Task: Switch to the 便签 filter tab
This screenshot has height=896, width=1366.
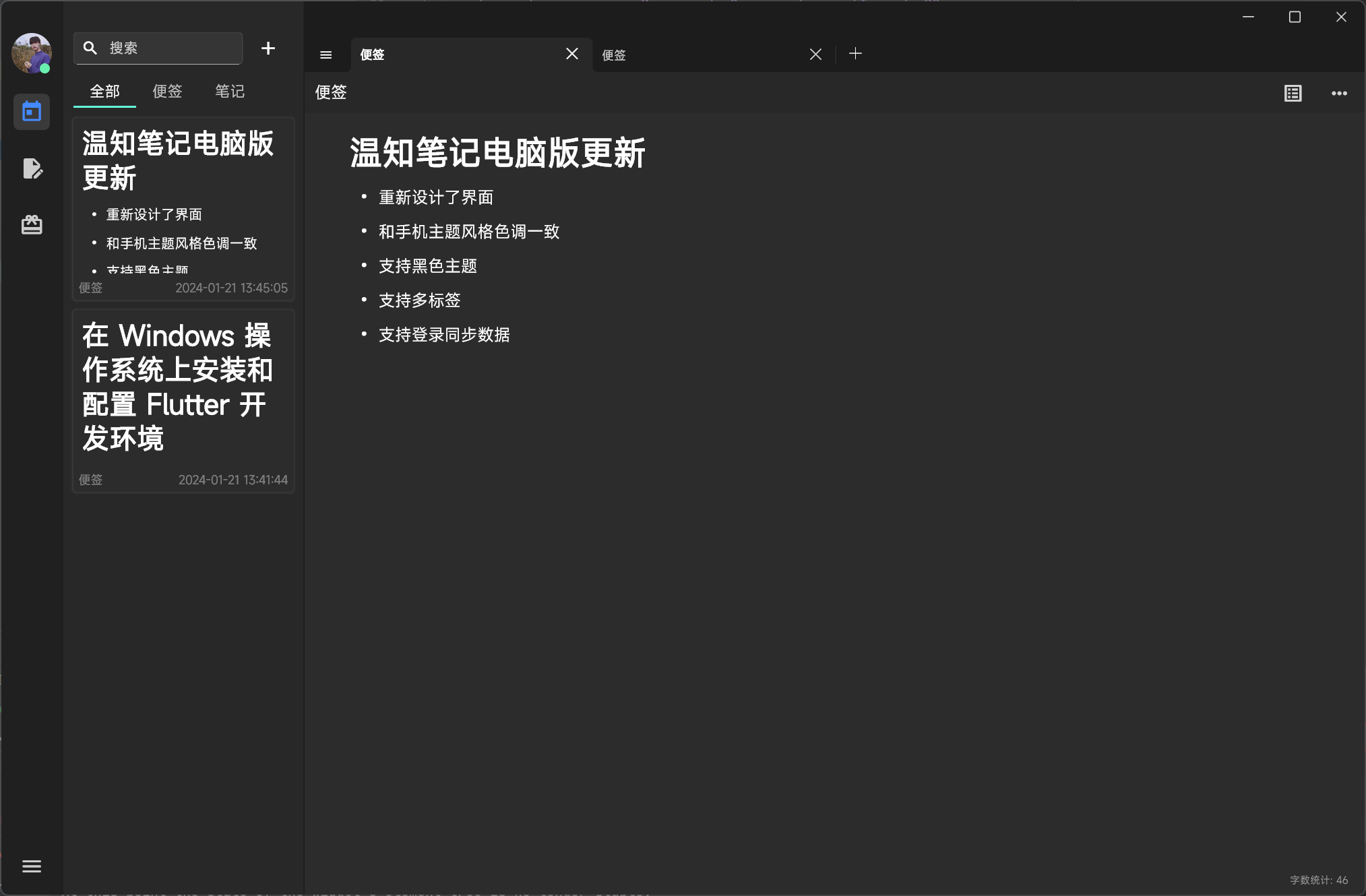Action: point(167,92)
